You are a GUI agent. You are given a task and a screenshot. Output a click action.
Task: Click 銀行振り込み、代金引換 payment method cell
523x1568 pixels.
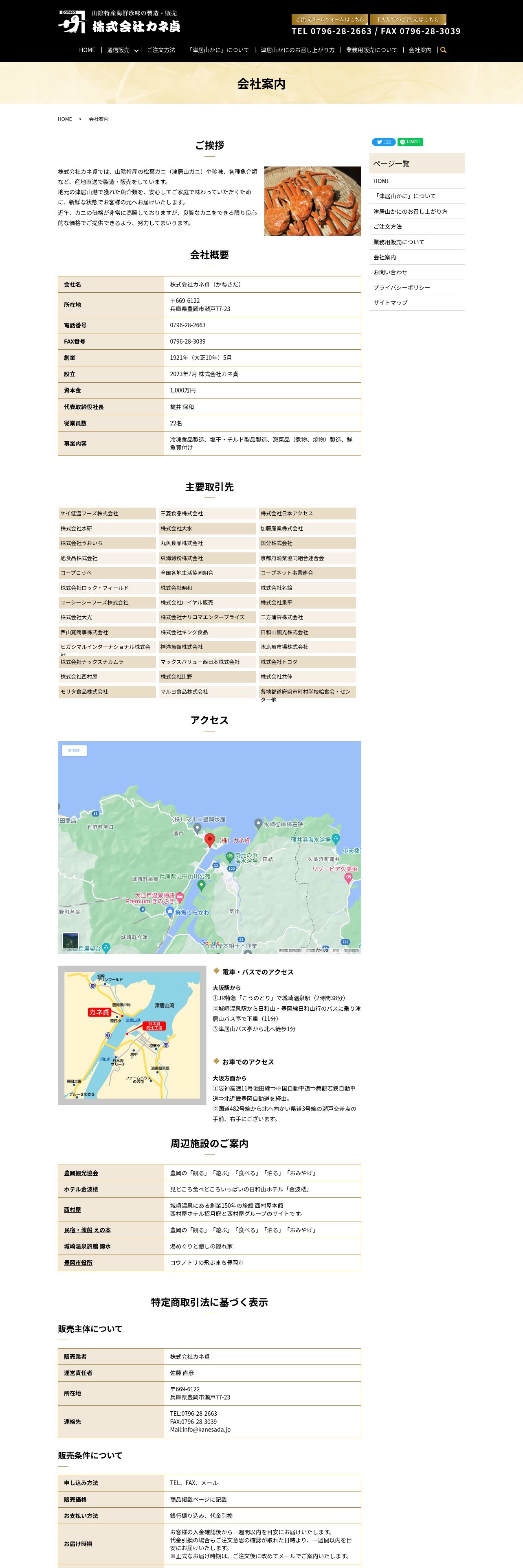(x=262, y=1515)
